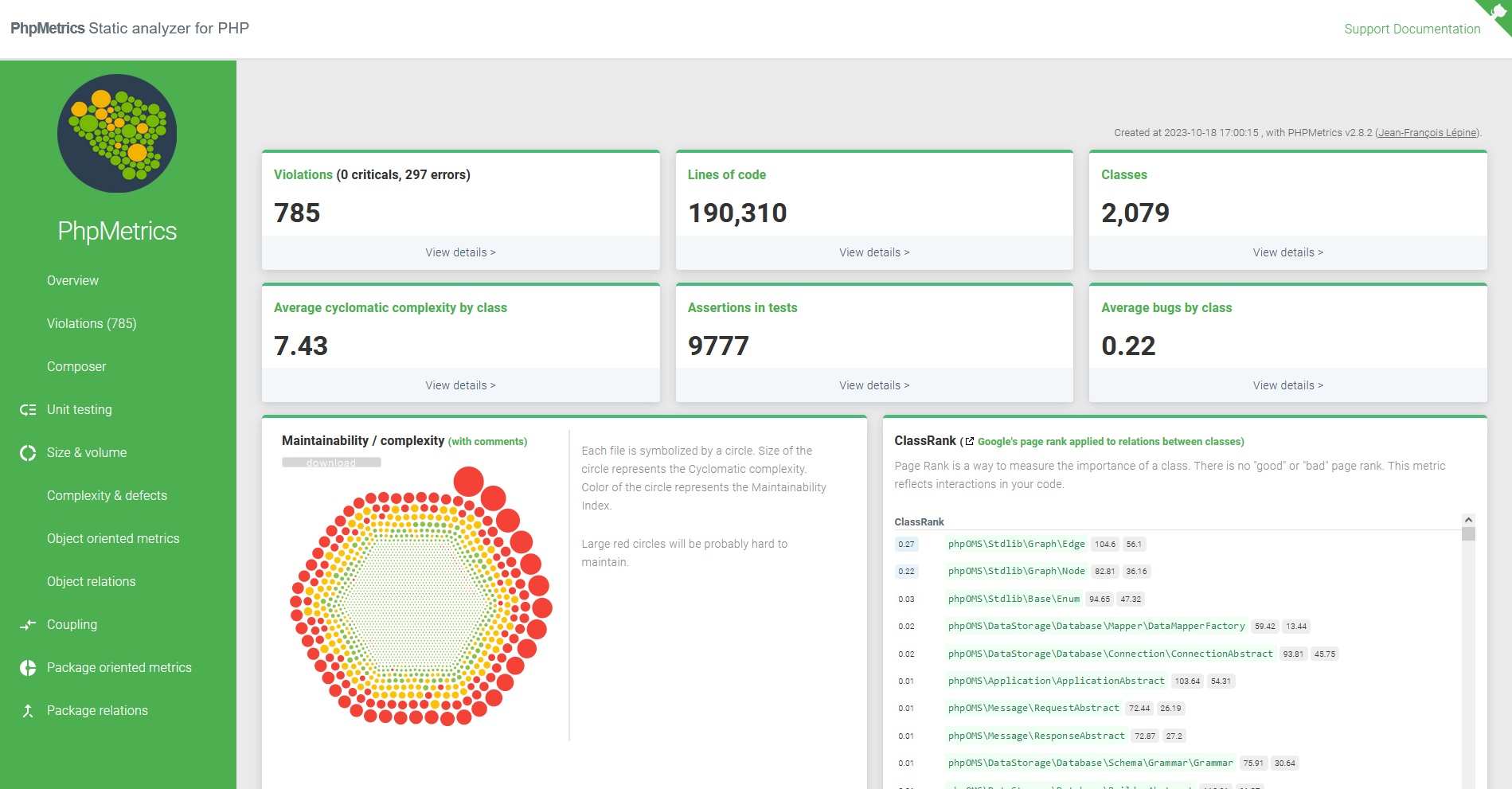Select the phpOMS\Stdlib\Graph\Edge class entry
This screenshot has height=789, width=1512.
(x=1016, y=544)
